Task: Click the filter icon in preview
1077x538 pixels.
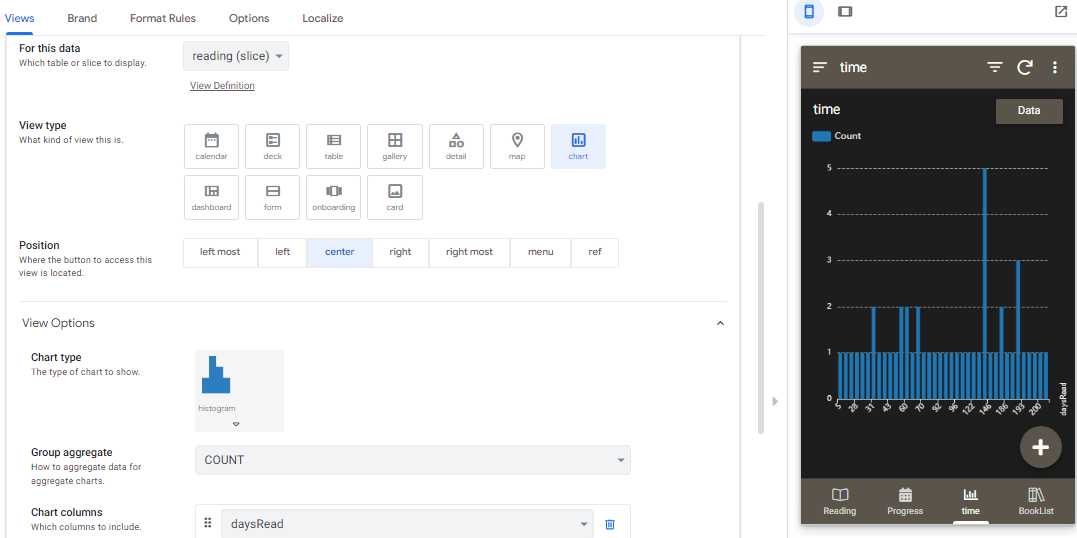Action: 994,67
